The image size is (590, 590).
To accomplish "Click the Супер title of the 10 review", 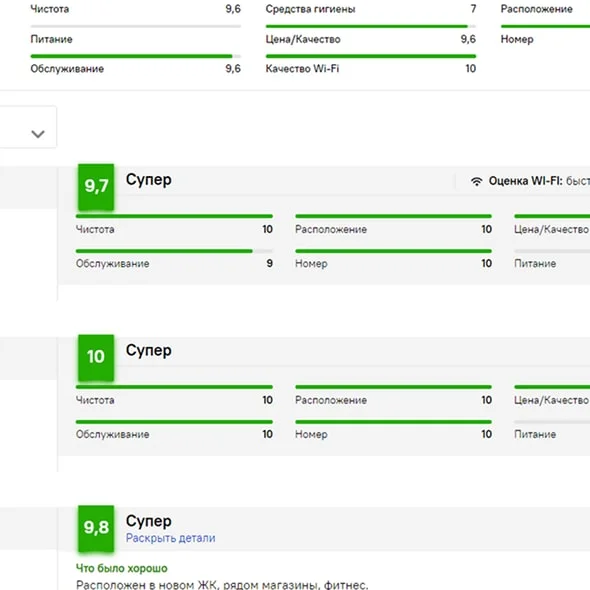I will coord(149,350).
